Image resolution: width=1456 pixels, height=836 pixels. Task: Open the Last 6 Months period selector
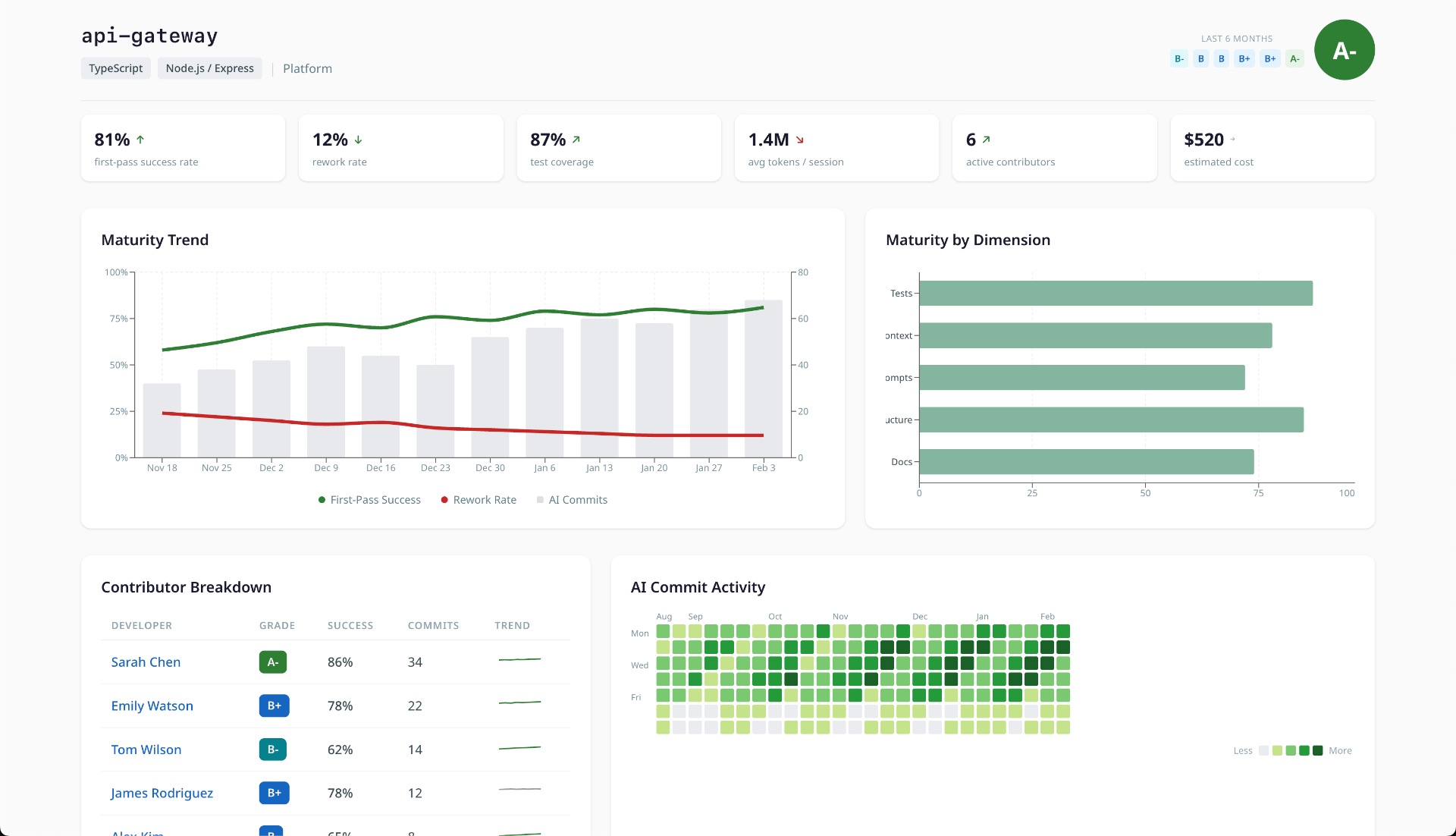click(x=1237, y=38)
